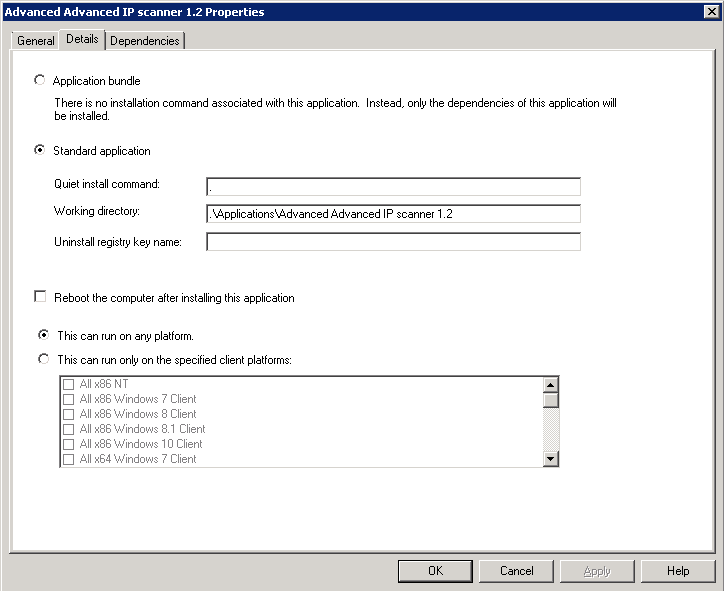Image resolution: width=724 pixels, height=591 pixels.
Task: Focus the Uninstall registry key name field
Action: click(x=393, y=241)
